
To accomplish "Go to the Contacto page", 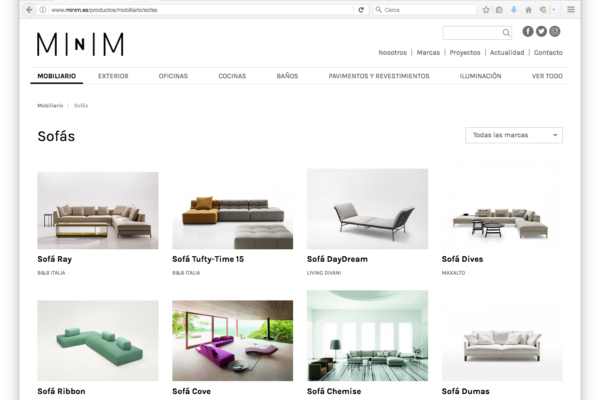I will click(x=548, y=52).
